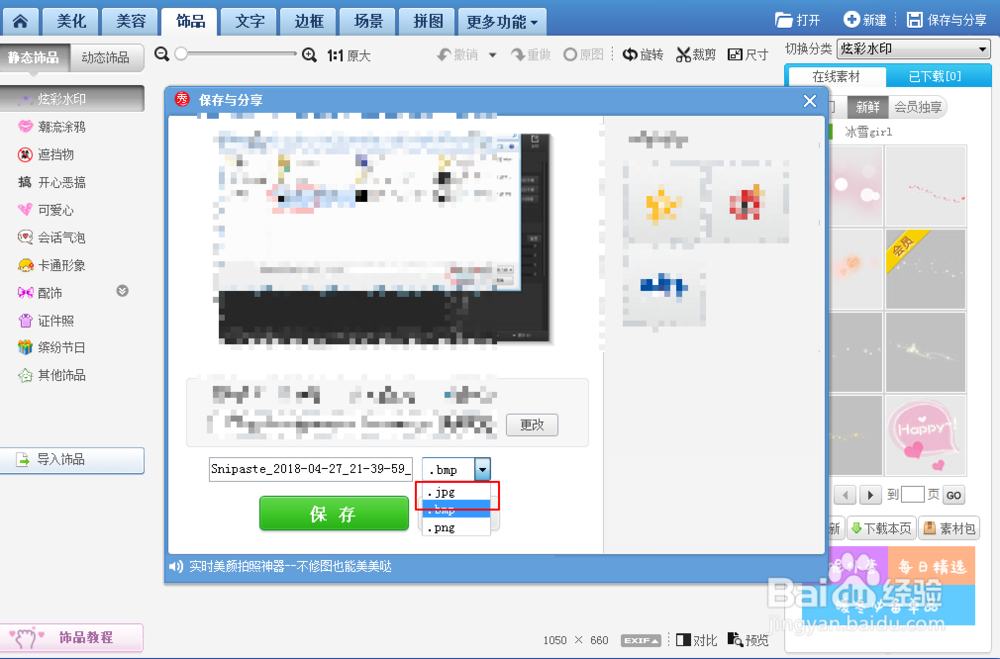Select 卡通形象 category

[x=52, y=265]
